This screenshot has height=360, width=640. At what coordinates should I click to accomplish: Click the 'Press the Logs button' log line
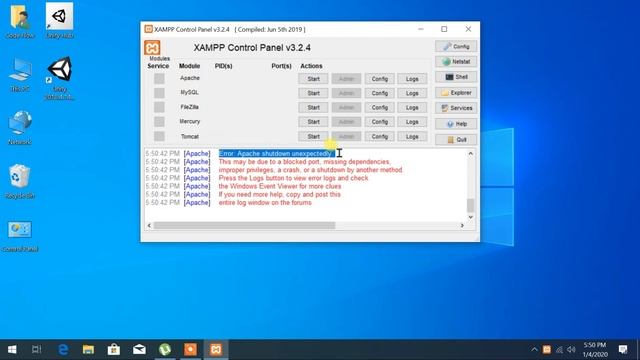[293, 178]
